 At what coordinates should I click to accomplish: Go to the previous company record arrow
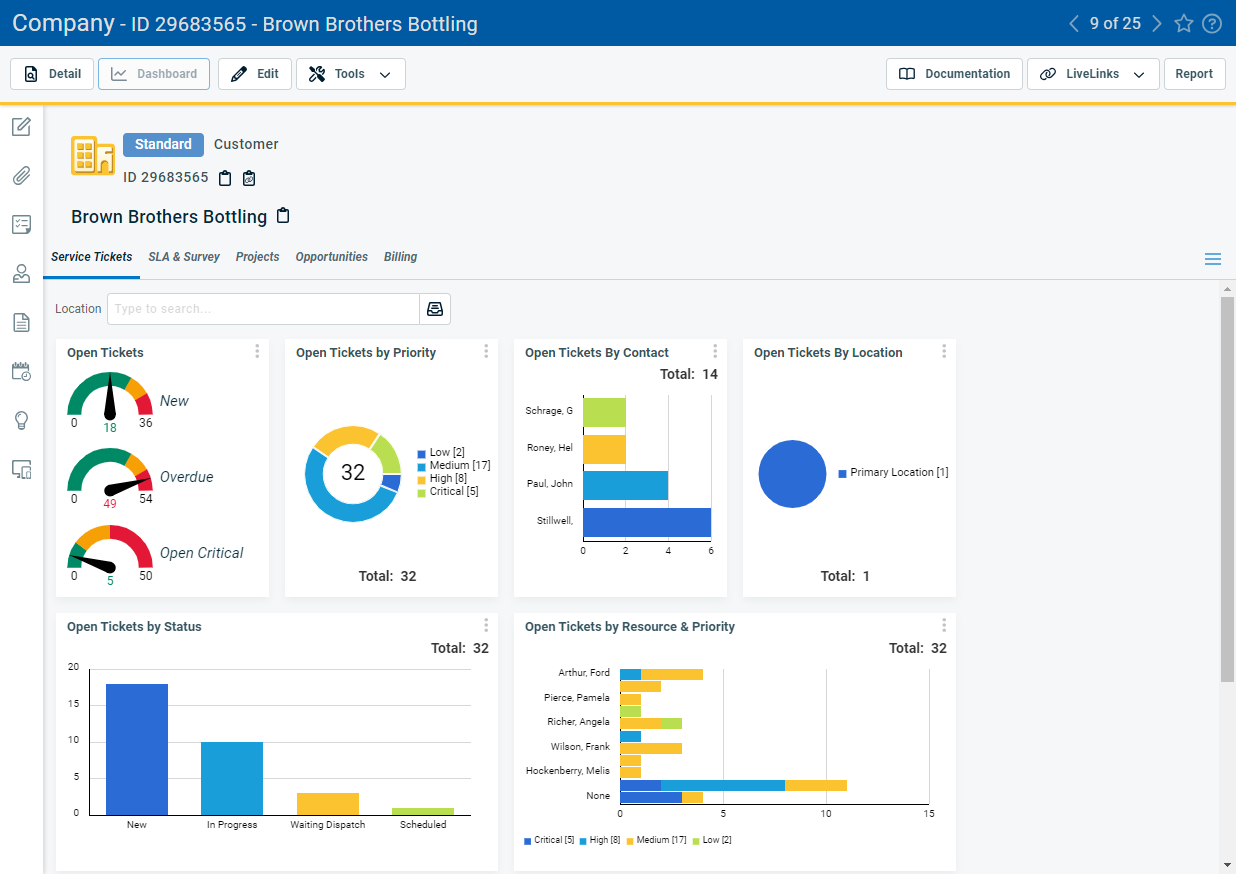click(x=1074, y=23)
